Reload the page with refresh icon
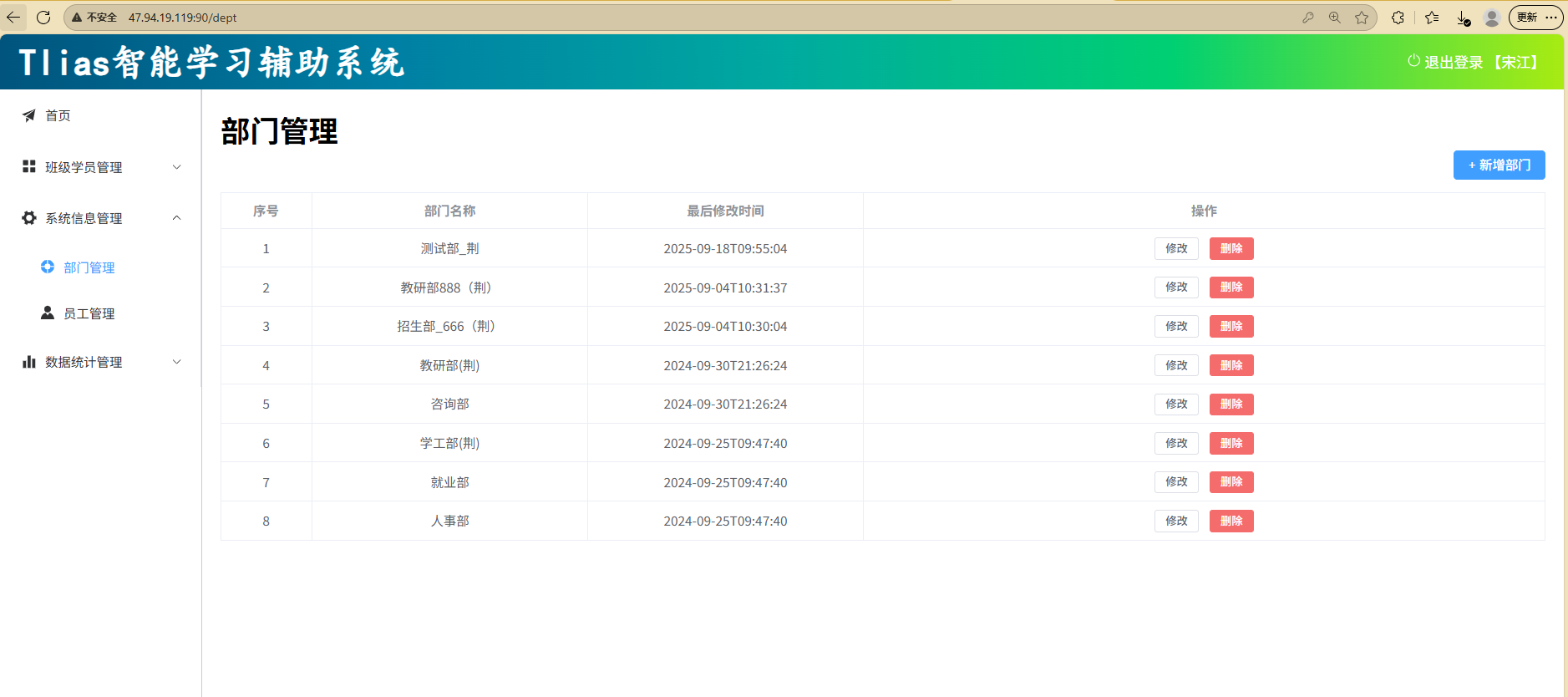The width and height of the screenshot is (1568, 697). pos(43,17)
